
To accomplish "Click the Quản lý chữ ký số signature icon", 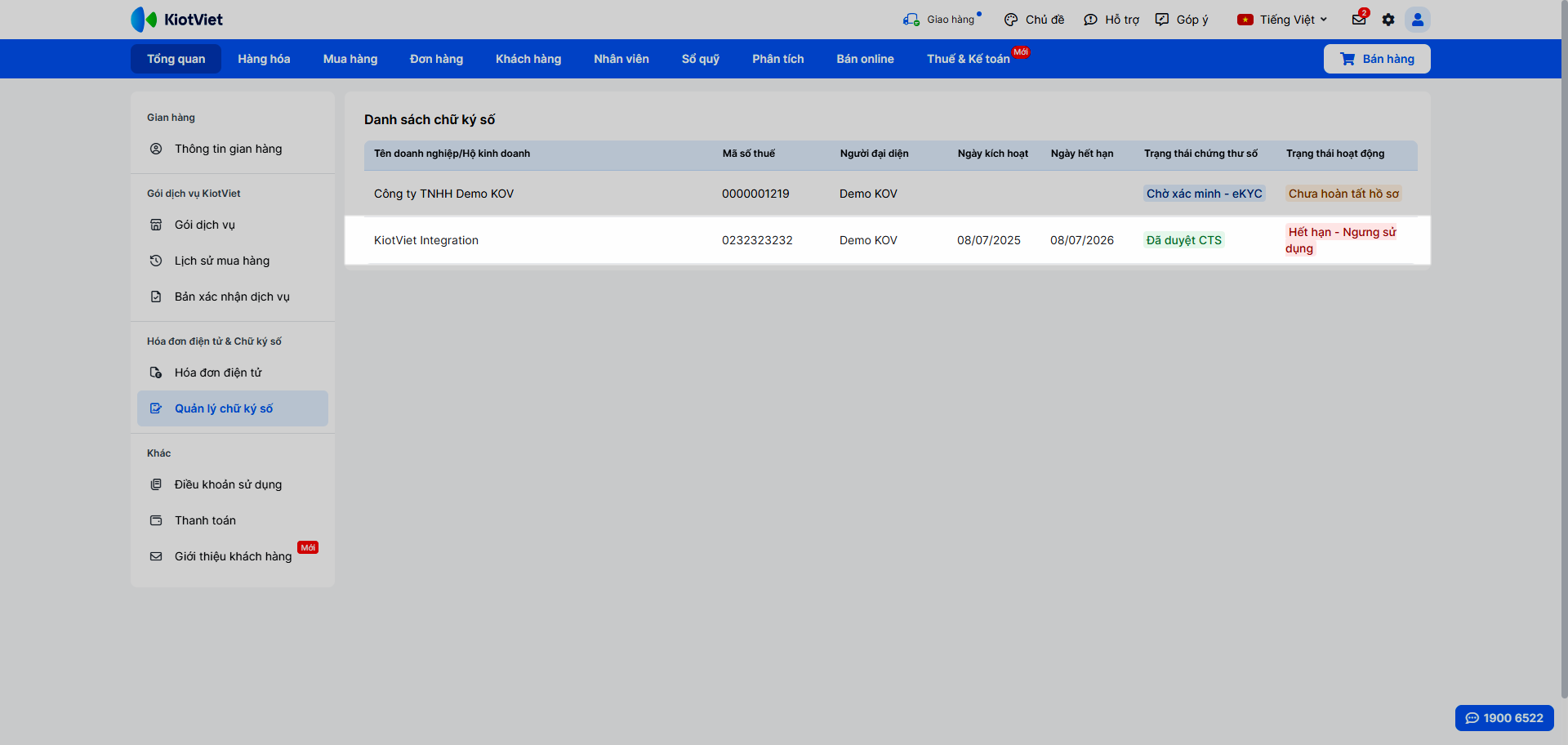I will click(156, 408).
